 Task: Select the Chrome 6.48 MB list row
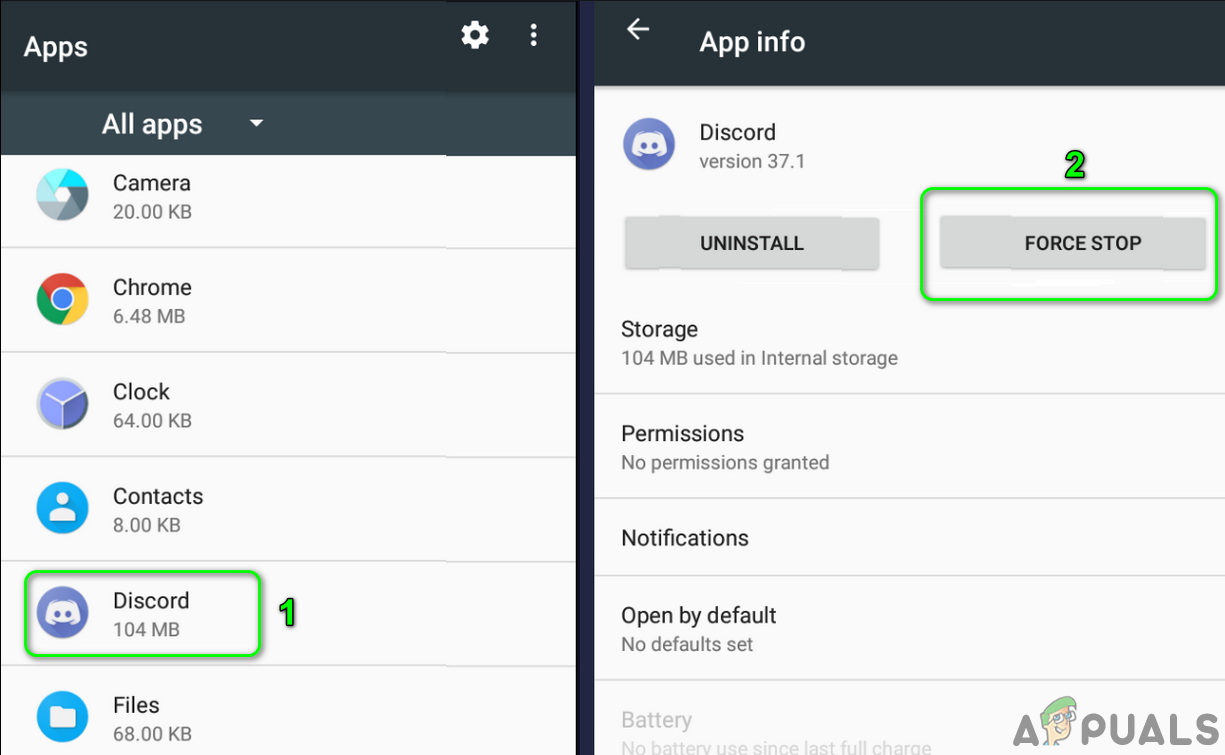pos(288,300)
